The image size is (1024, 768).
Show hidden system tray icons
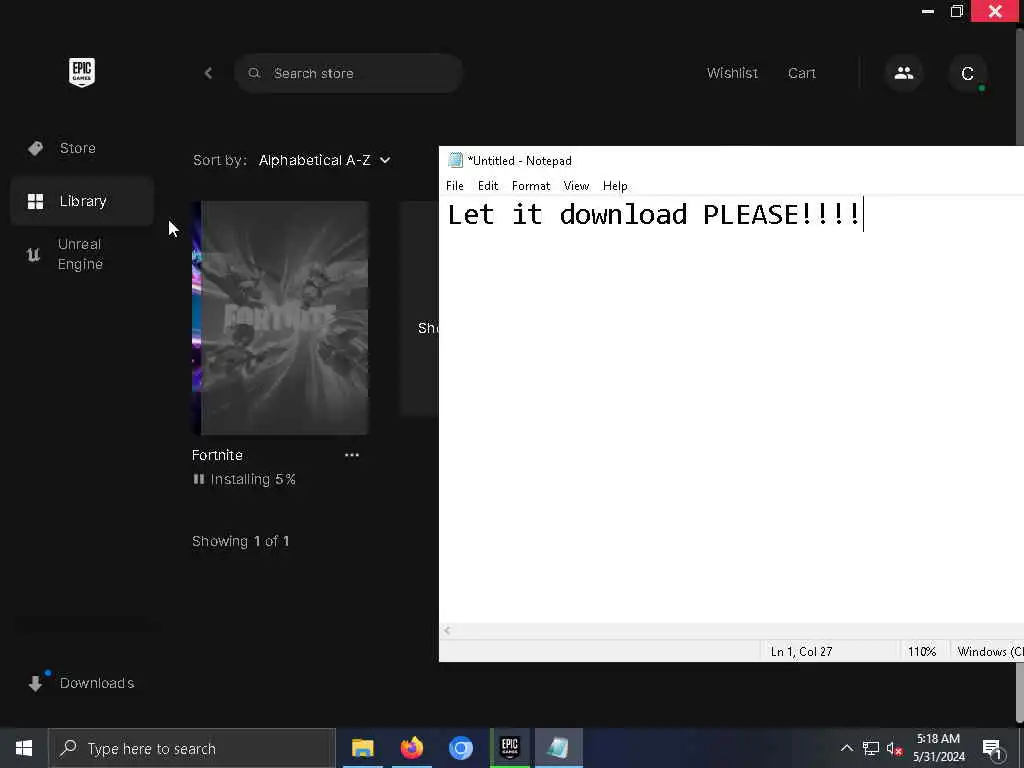click(x=846, y=748)
